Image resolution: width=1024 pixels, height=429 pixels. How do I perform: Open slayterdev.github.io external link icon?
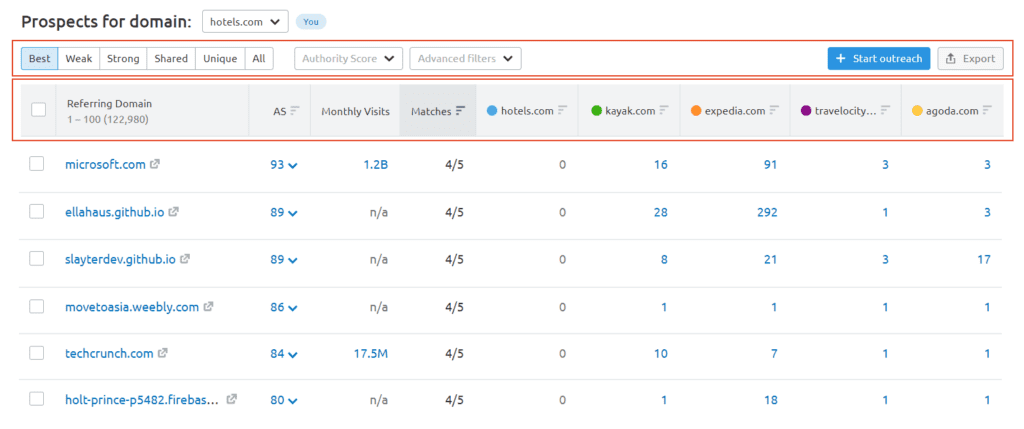pyautogui.click(x=185, y=259)
